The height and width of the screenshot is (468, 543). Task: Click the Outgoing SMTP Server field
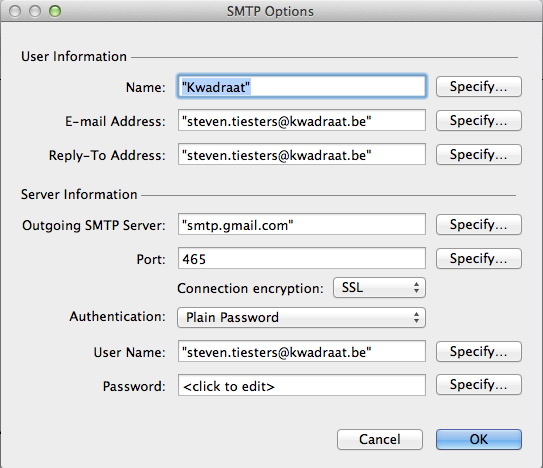coord(302,224)
